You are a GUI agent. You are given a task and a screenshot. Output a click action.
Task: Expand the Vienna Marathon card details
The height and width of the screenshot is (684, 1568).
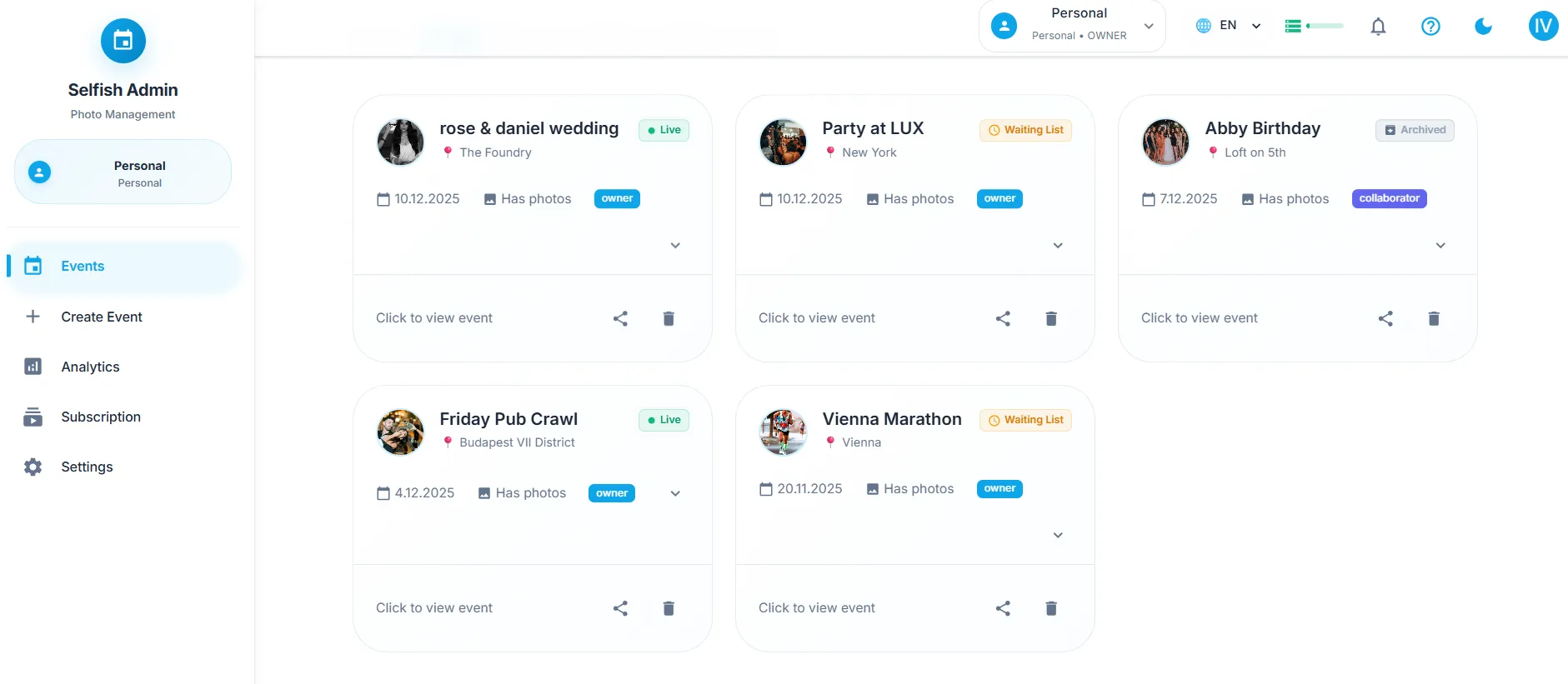tap(1058, 536)
